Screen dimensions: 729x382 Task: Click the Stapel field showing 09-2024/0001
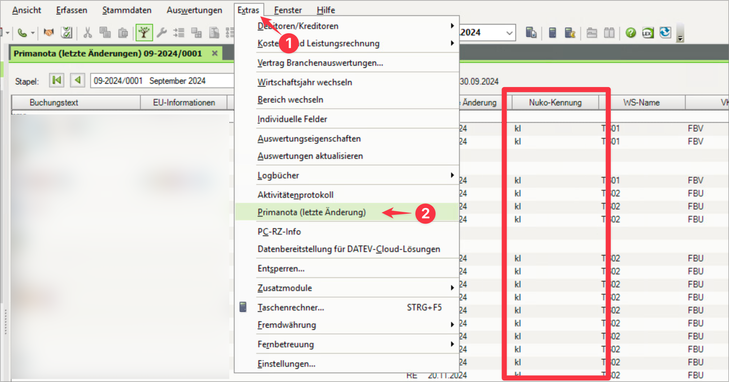(162, 81)
